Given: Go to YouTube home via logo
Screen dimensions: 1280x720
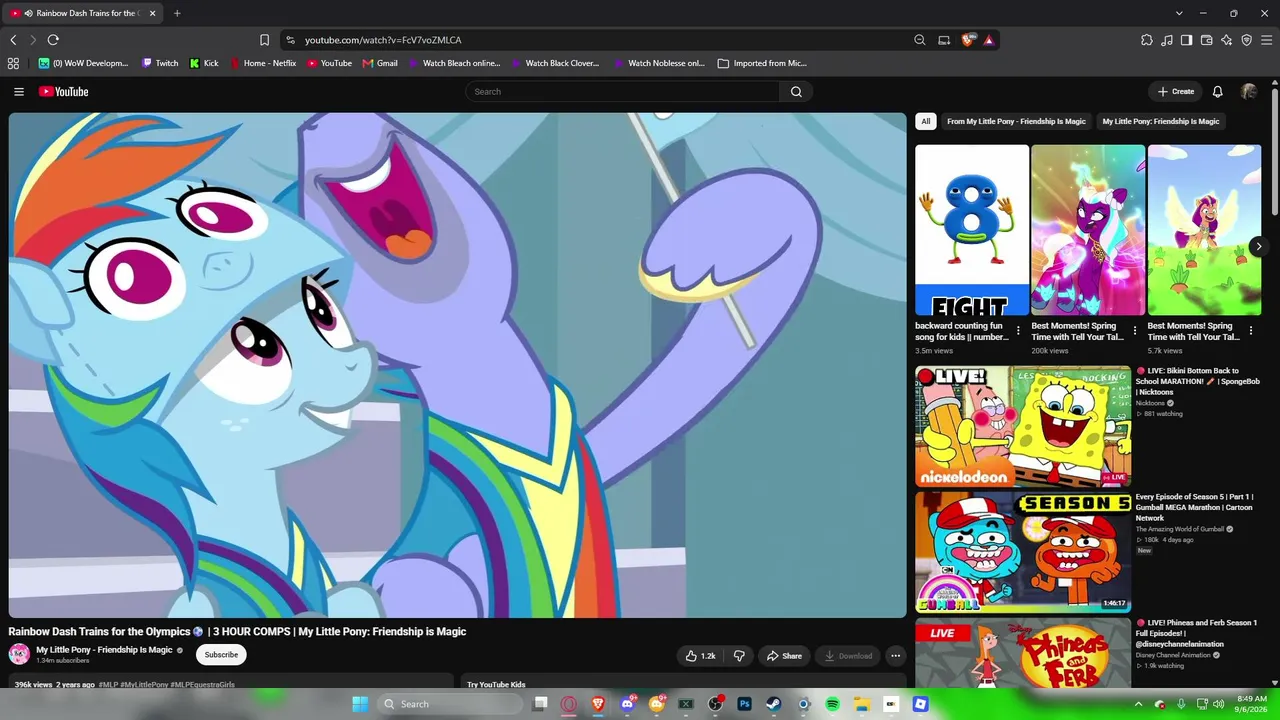Looking at the screenshot, I should coord(64,92).
